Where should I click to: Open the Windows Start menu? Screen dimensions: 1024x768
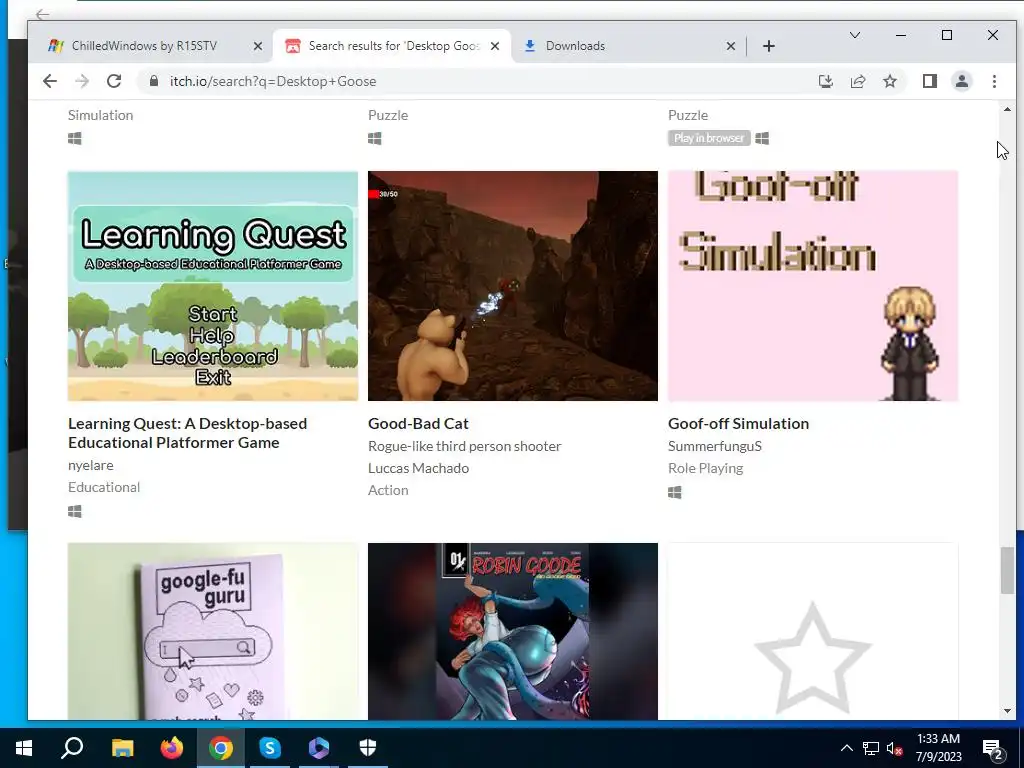coord(24,748)
